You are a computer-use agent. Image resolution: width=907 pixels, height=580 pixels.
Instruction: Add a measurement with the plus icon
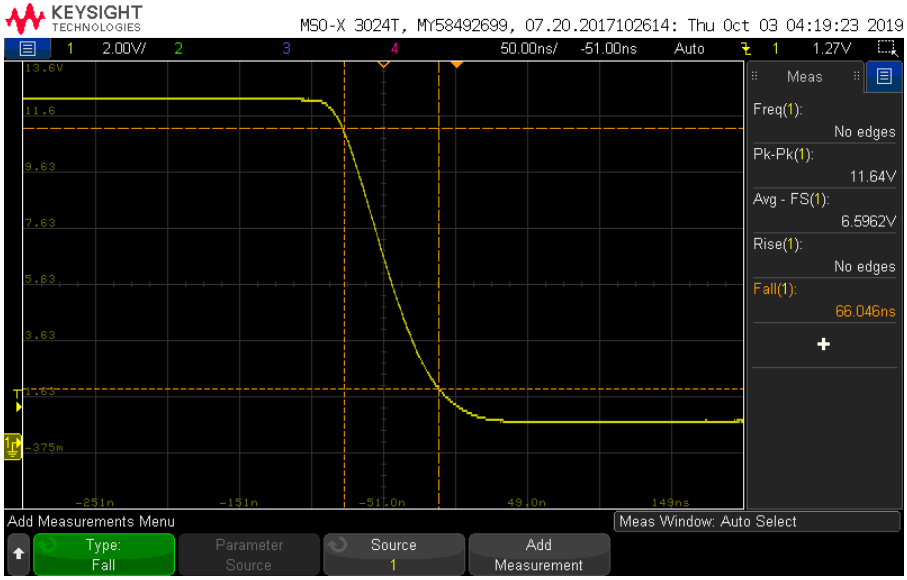coord(824,345)
